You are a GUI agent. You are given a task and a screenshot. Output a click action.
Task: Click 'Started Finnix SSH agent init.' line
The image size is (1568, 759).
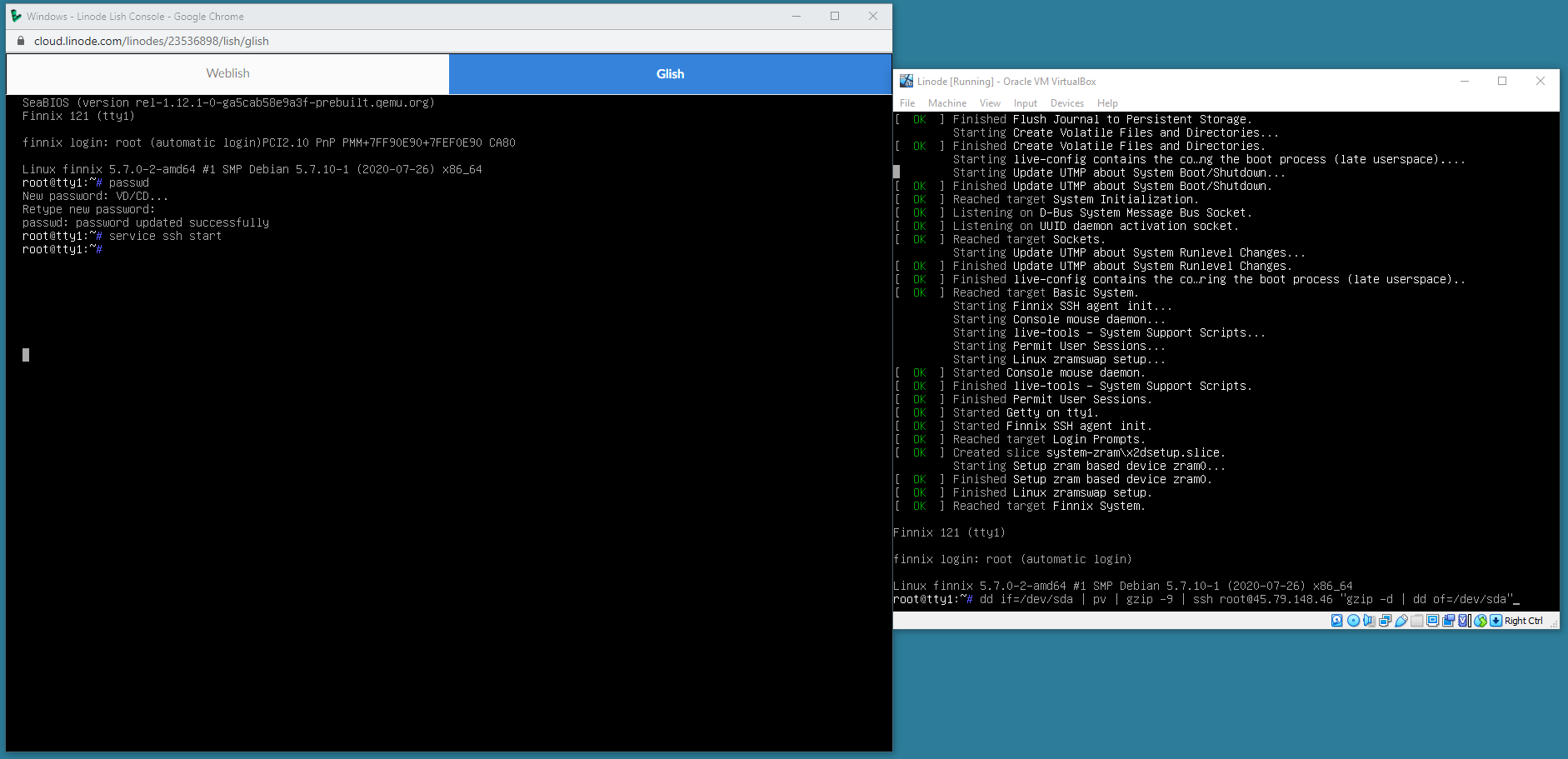coord(1052,426)
